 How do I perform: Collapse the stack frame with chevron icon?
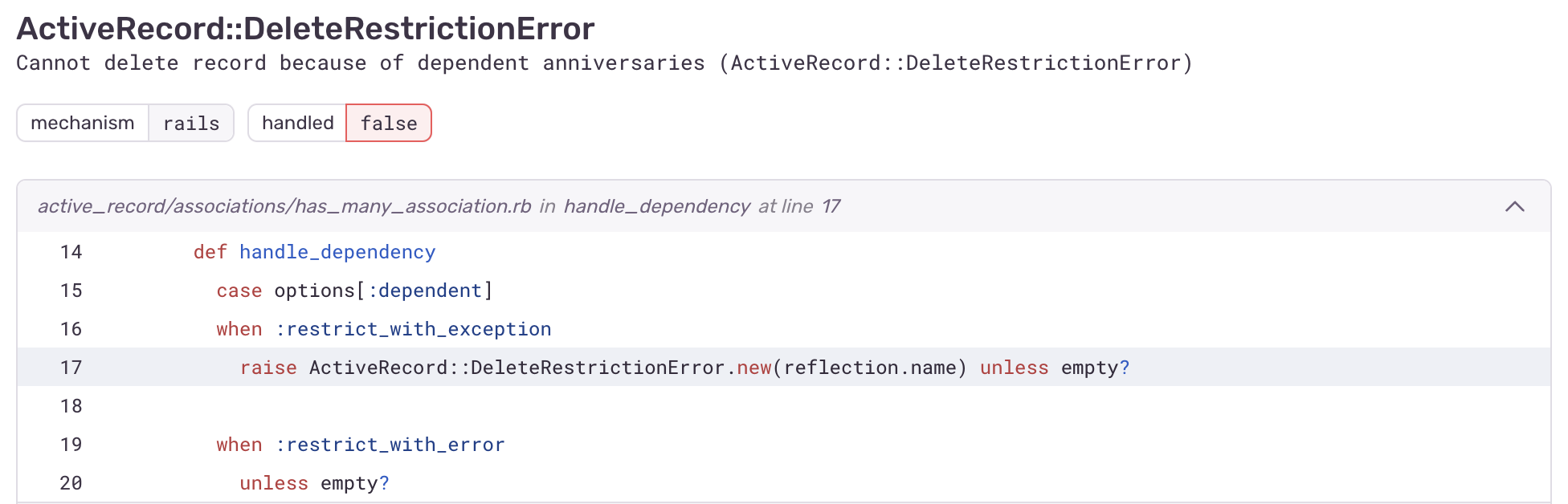[1514, 206]
